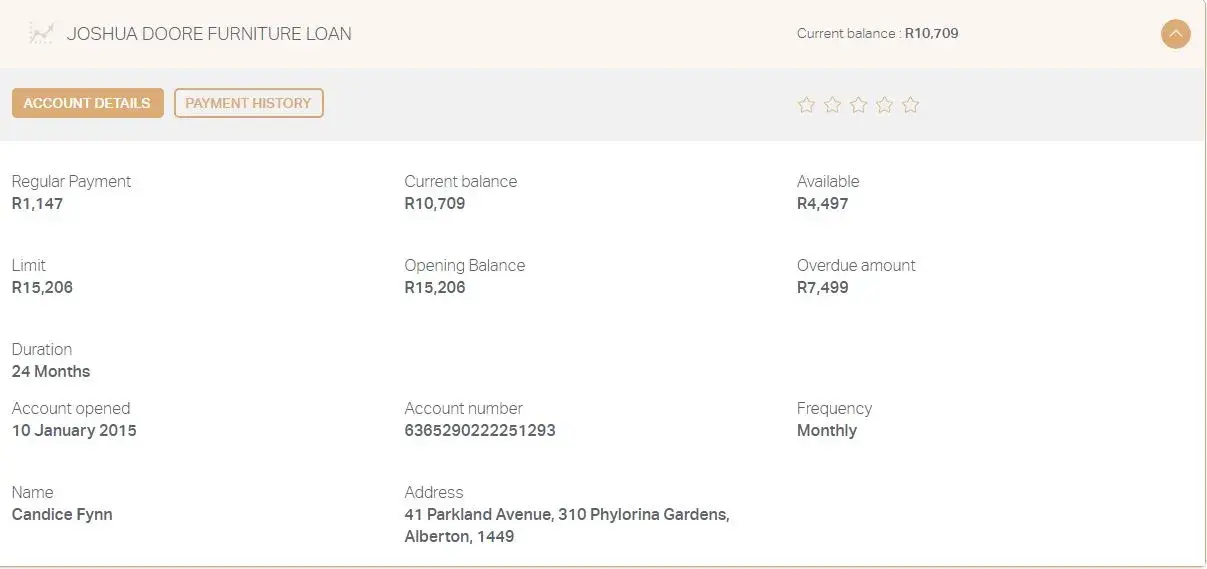Select the account number 6365290222251293

click(480, 431)
